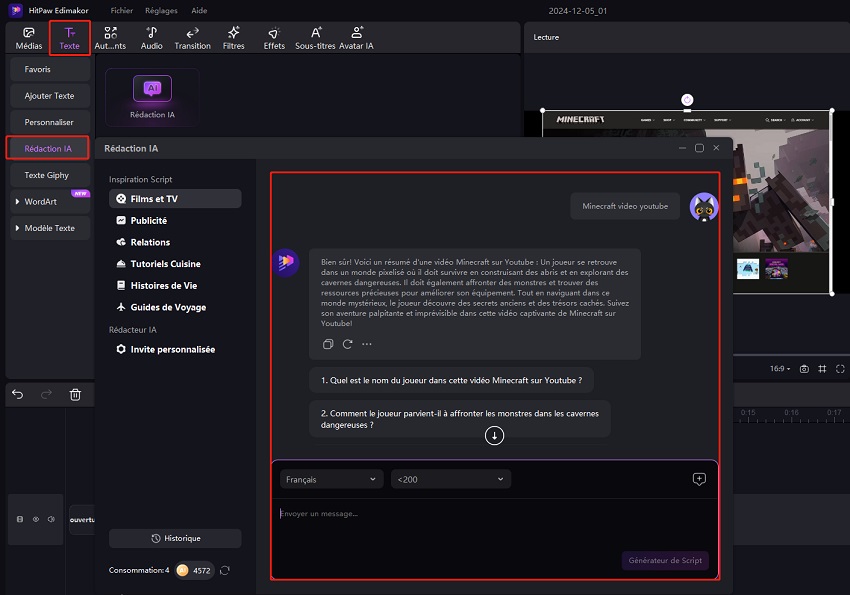
Task: Toggle track visibility eye icon
Action: click(36, 519)
